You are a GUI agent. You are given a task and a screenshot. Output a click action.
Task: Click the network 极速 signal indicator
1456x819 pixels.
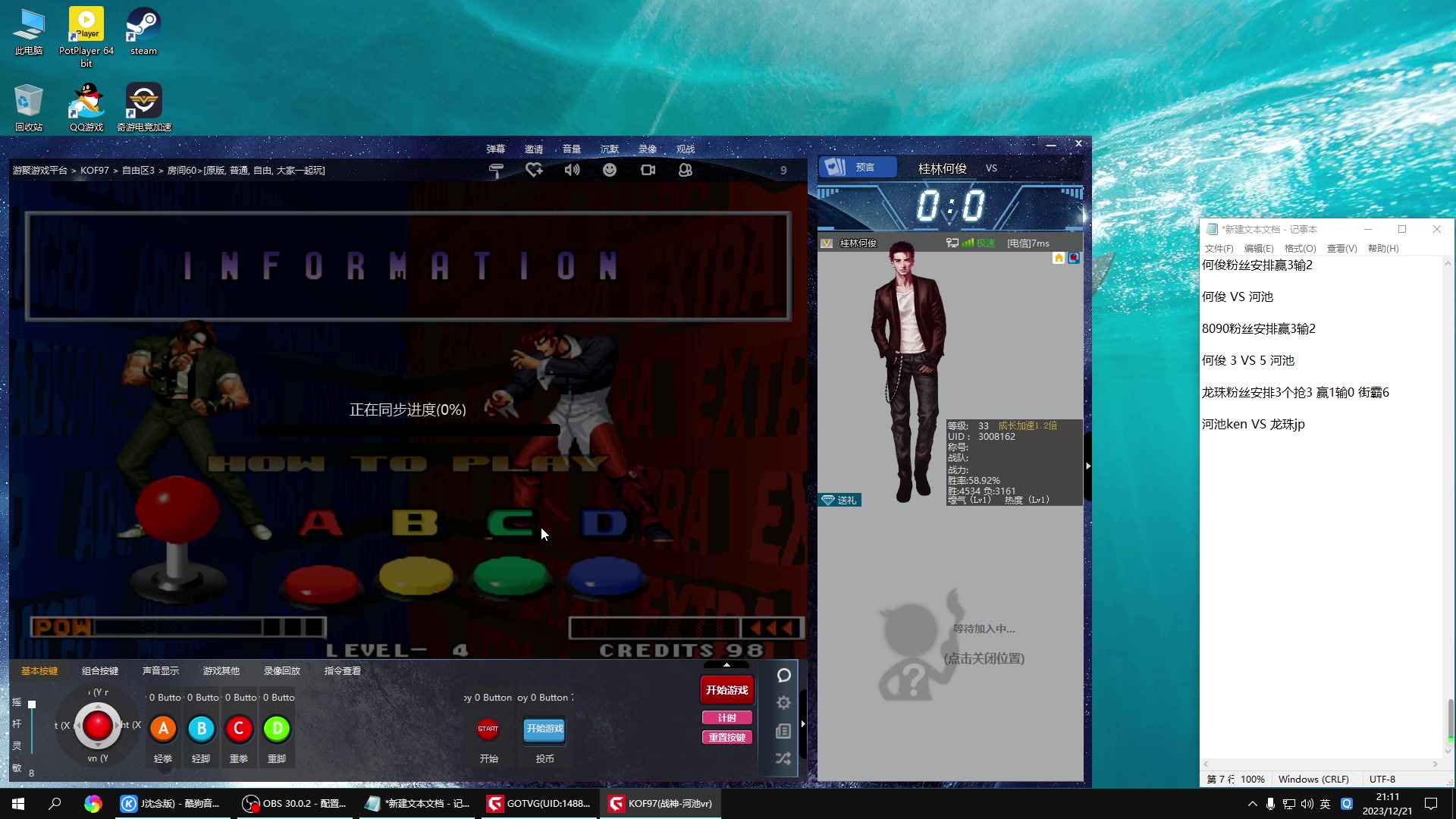[978, 243]
